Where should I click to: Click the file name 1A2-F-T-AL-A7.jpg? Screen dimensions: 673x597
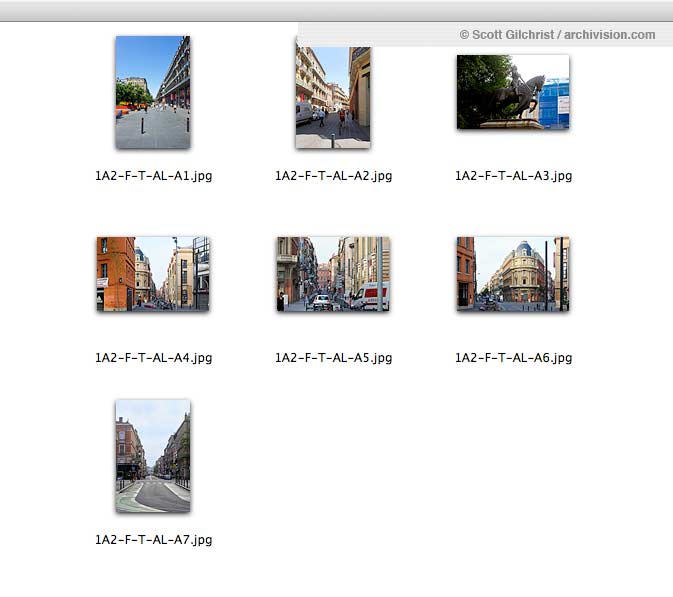[x=153, y=540]
